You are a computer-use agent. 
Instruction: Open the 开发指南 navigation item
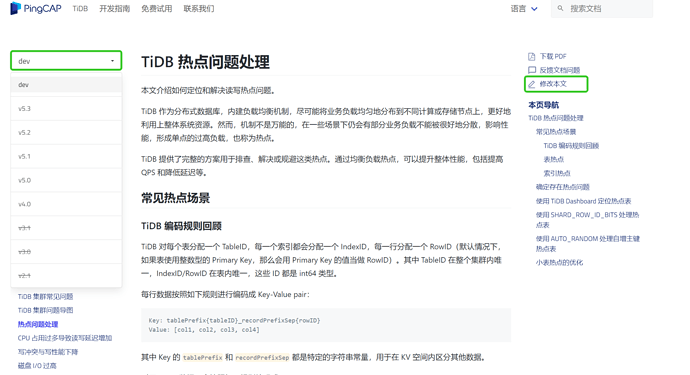(x=114, y=8)
